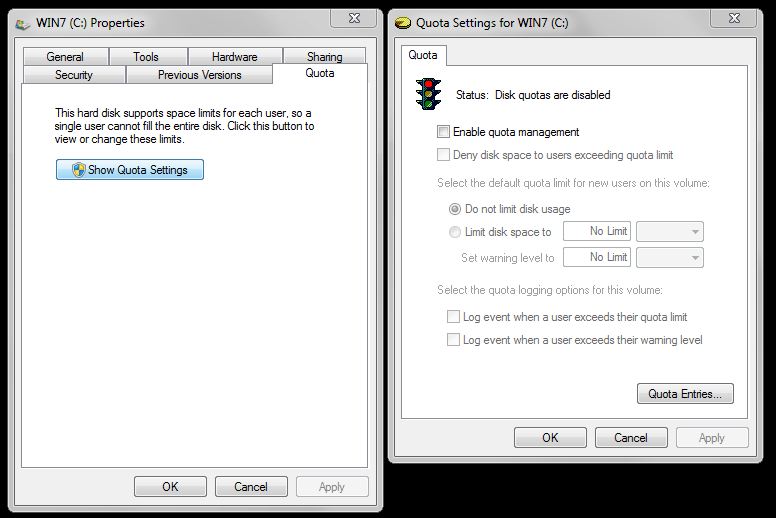Click the Limit disk space value field
The image size is (776, 518).
pos(597,231)
